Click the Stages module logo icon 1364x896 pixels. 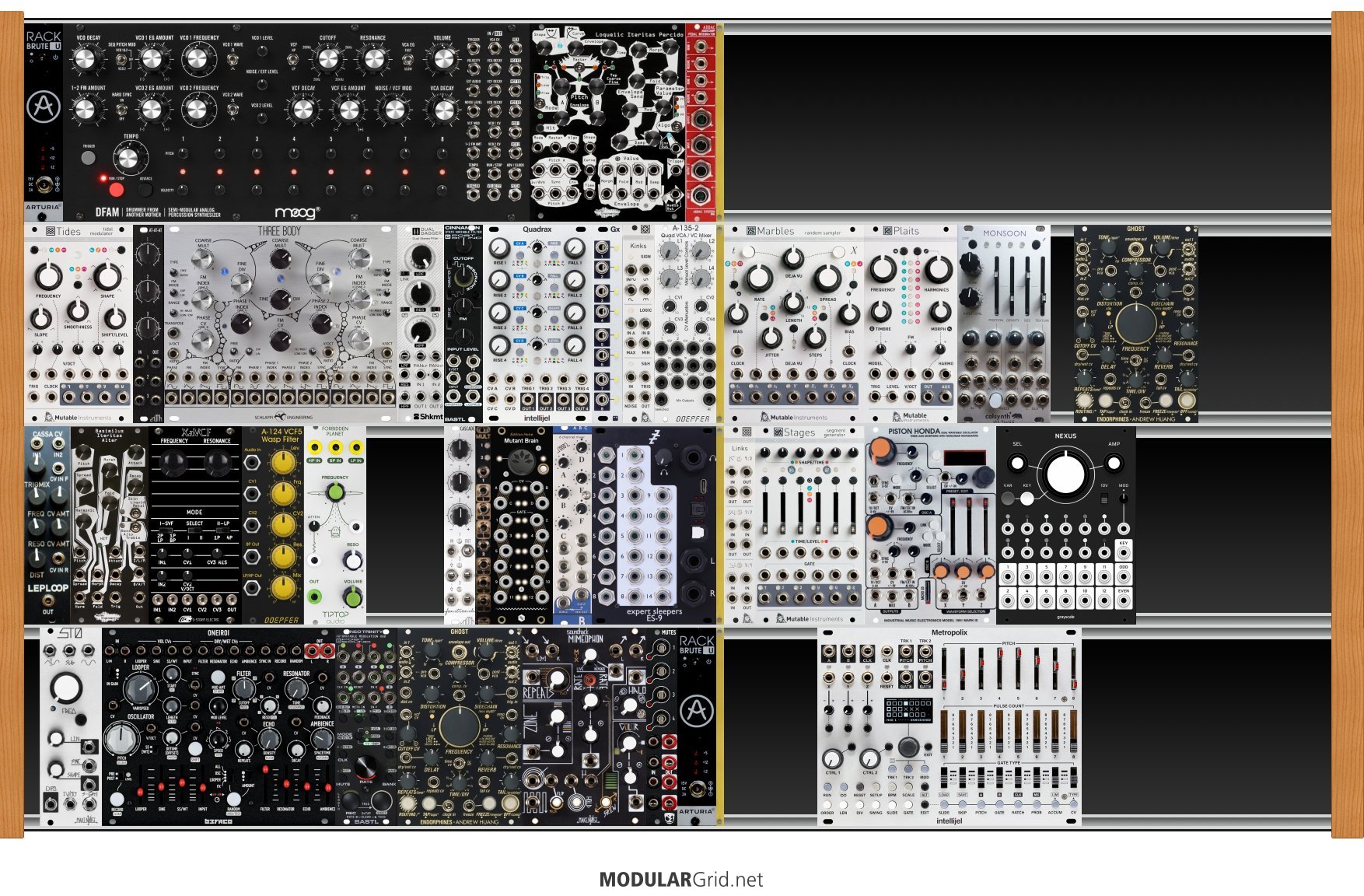pyautogui.click(x=778, y=432)
